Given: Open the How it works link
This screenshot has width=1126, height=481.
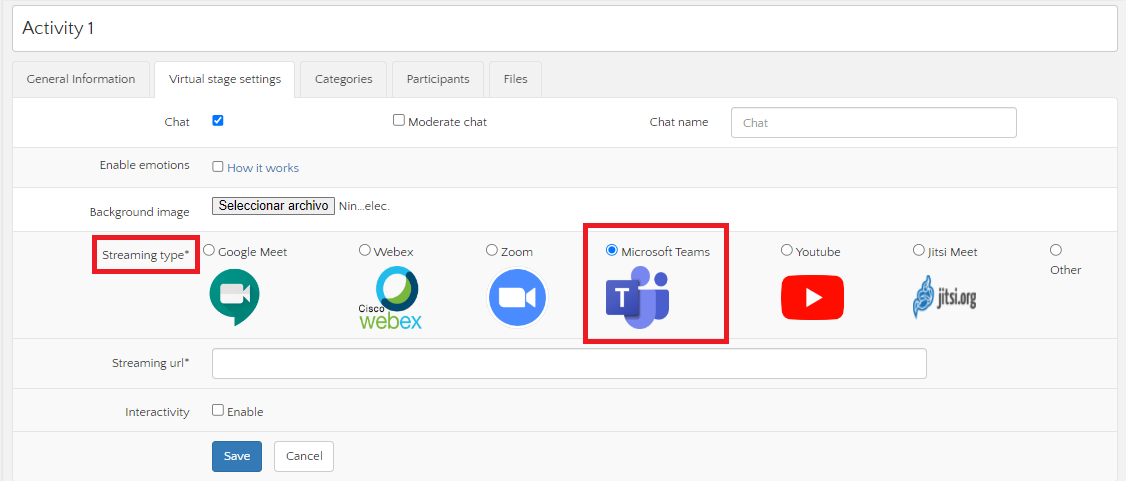Looking at the screenshot, I should (x=263, y=168).
